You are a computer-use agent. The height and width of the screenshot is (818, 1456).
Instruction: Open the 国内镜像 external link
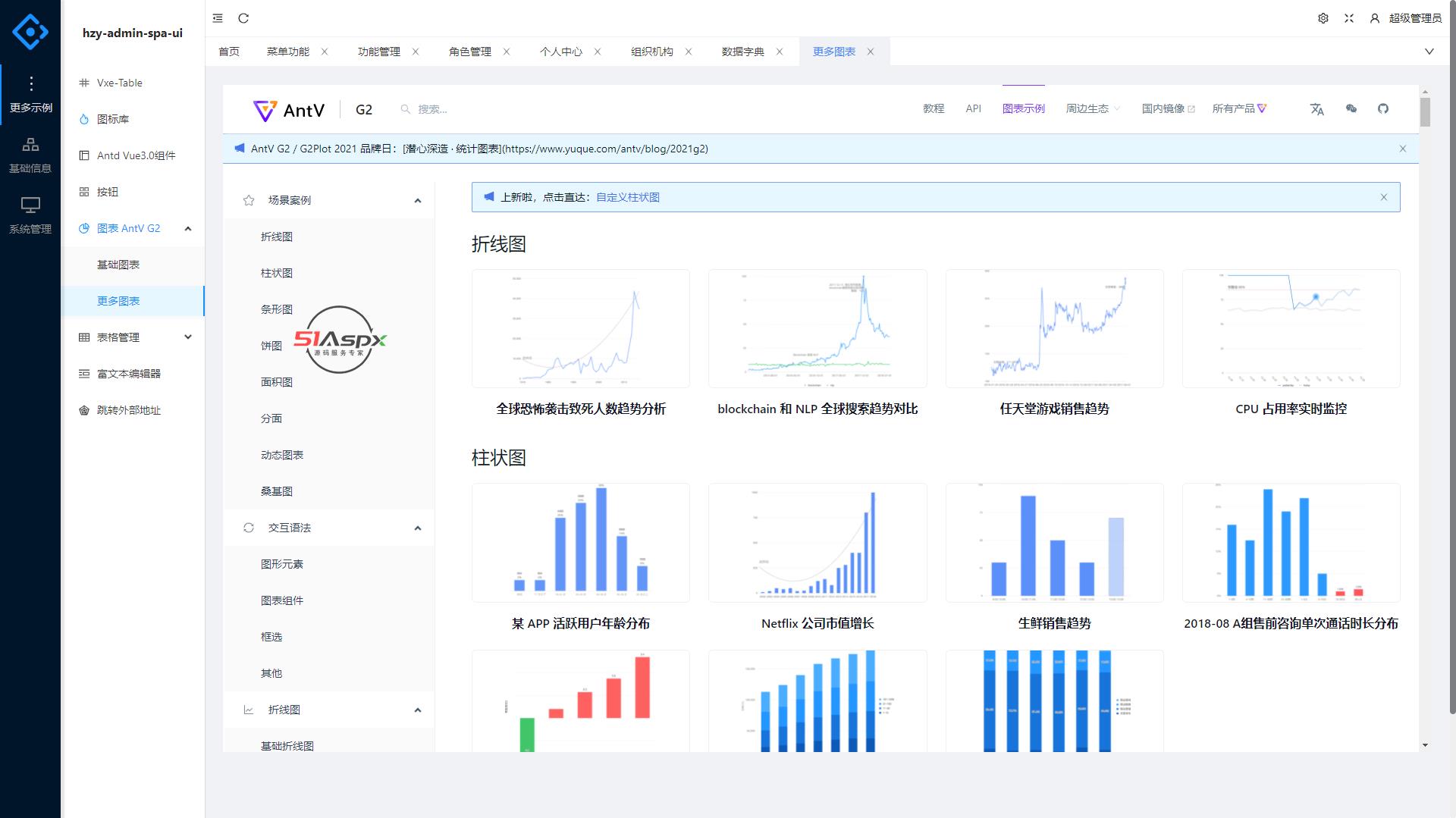tap(1169, 108)
